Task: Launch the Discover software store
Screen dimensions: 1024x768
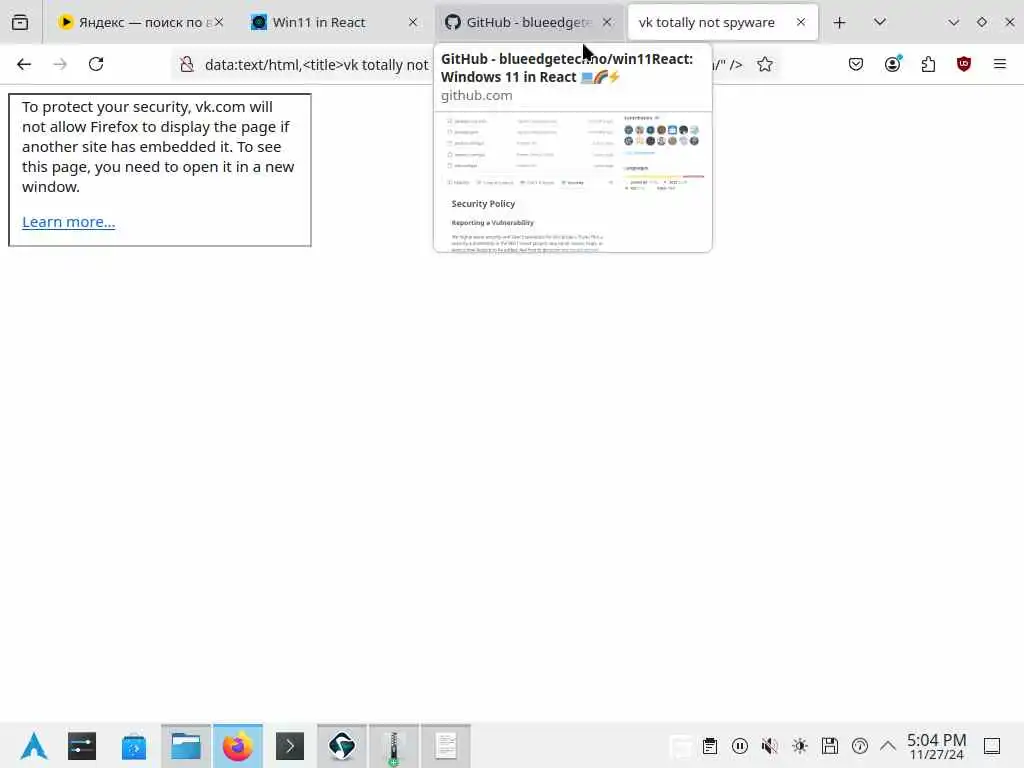Action: coord(134,746)
